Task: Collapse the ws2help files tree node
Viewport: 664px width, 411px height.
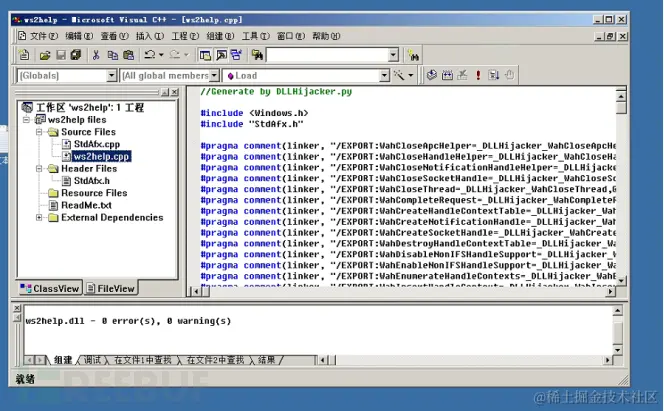Action: (x=26, y=120)
